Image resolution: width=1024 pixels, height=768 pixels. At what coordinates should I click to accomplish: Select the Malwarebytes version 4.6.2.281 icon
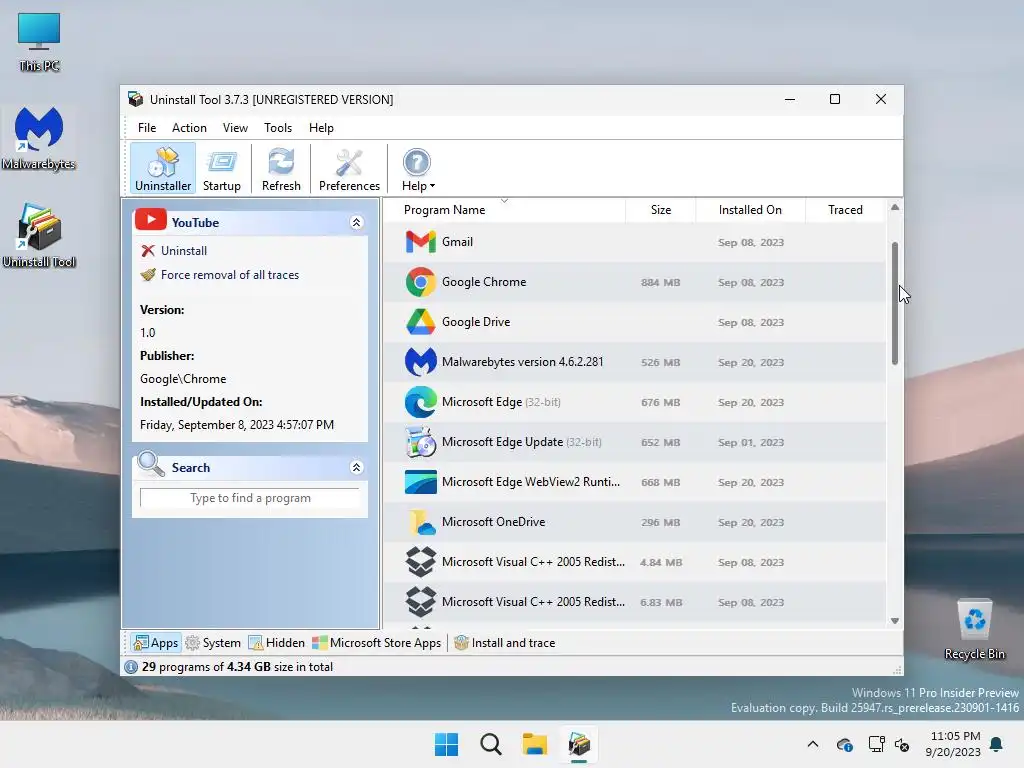pos(421,362)
